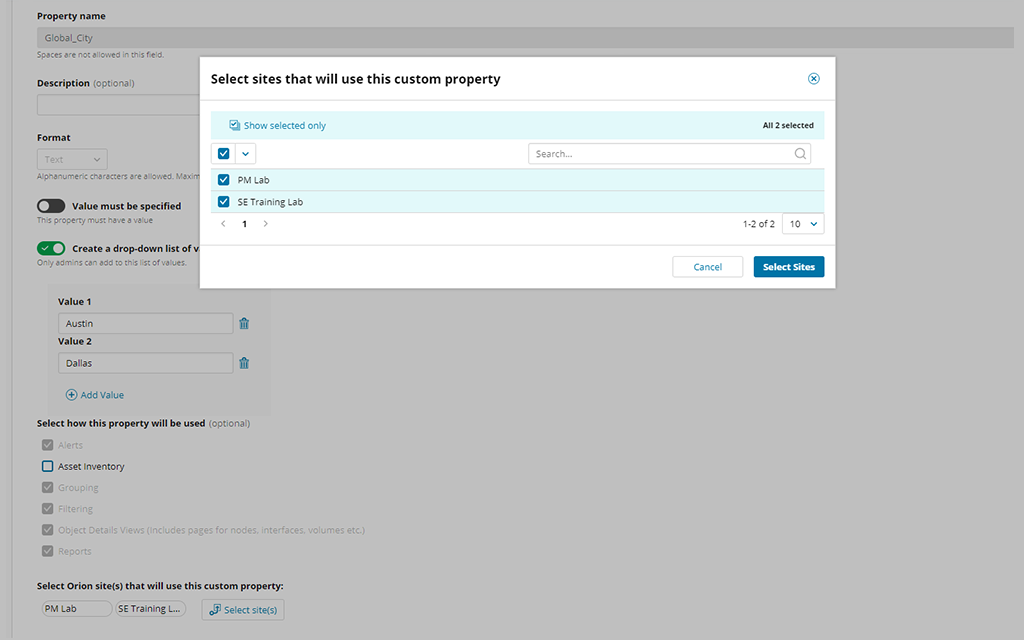Click the dialog close X icon
This screenshot has width=1024, height=640.
813,78
